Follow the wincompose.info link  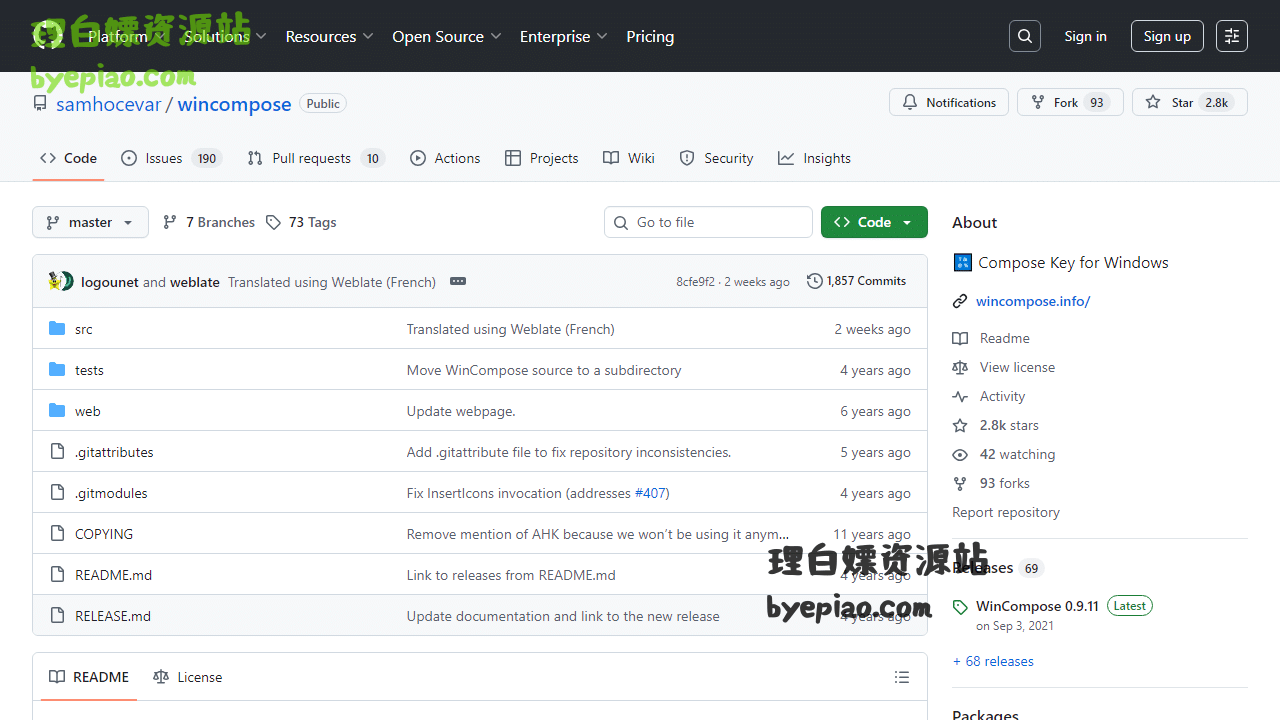point(1033,301)
